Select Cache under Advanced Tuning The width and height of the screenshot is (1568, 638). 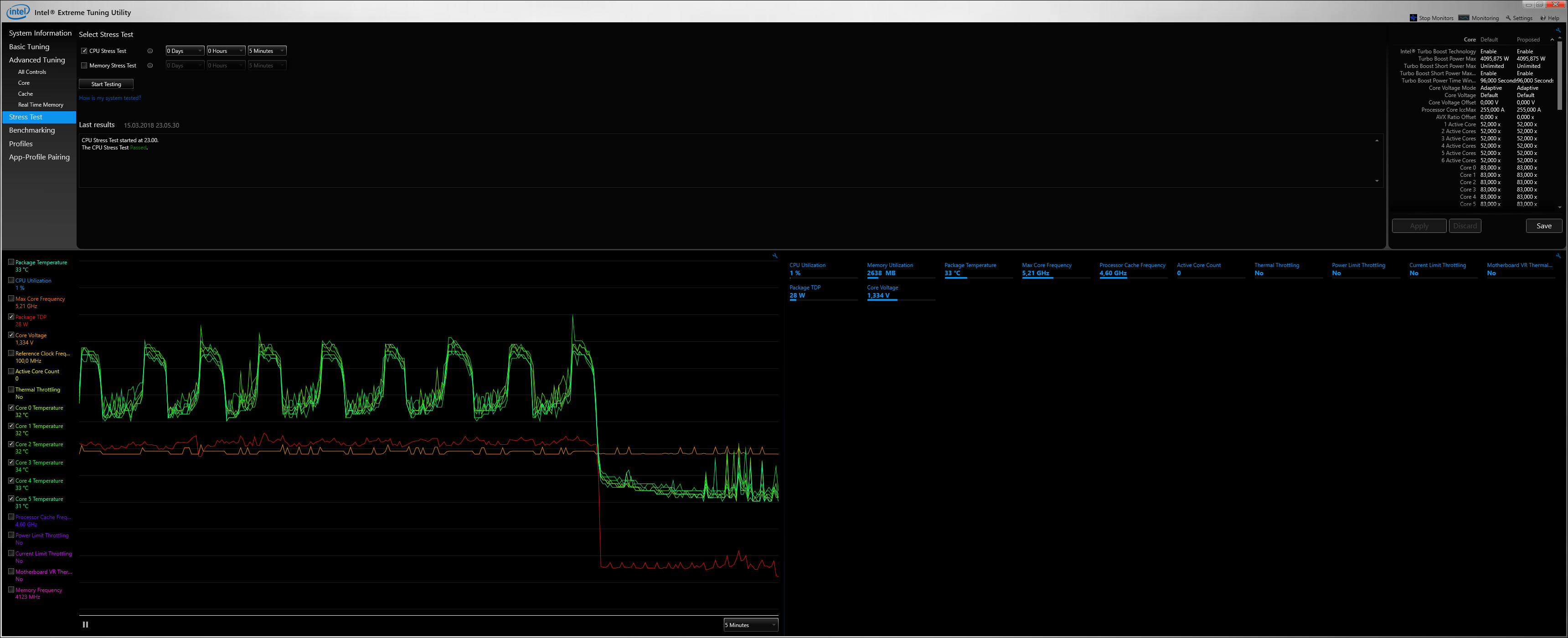click(x=26, y=94)
